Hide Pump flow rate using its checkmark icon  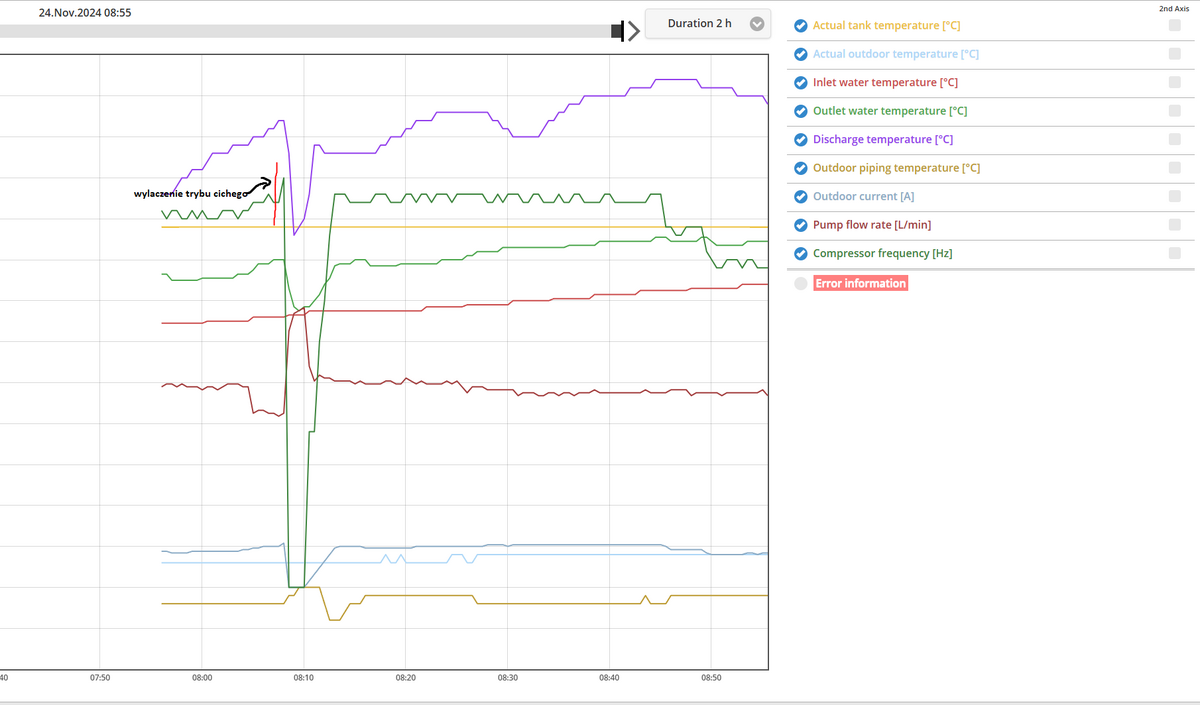(x=800, y=225)
